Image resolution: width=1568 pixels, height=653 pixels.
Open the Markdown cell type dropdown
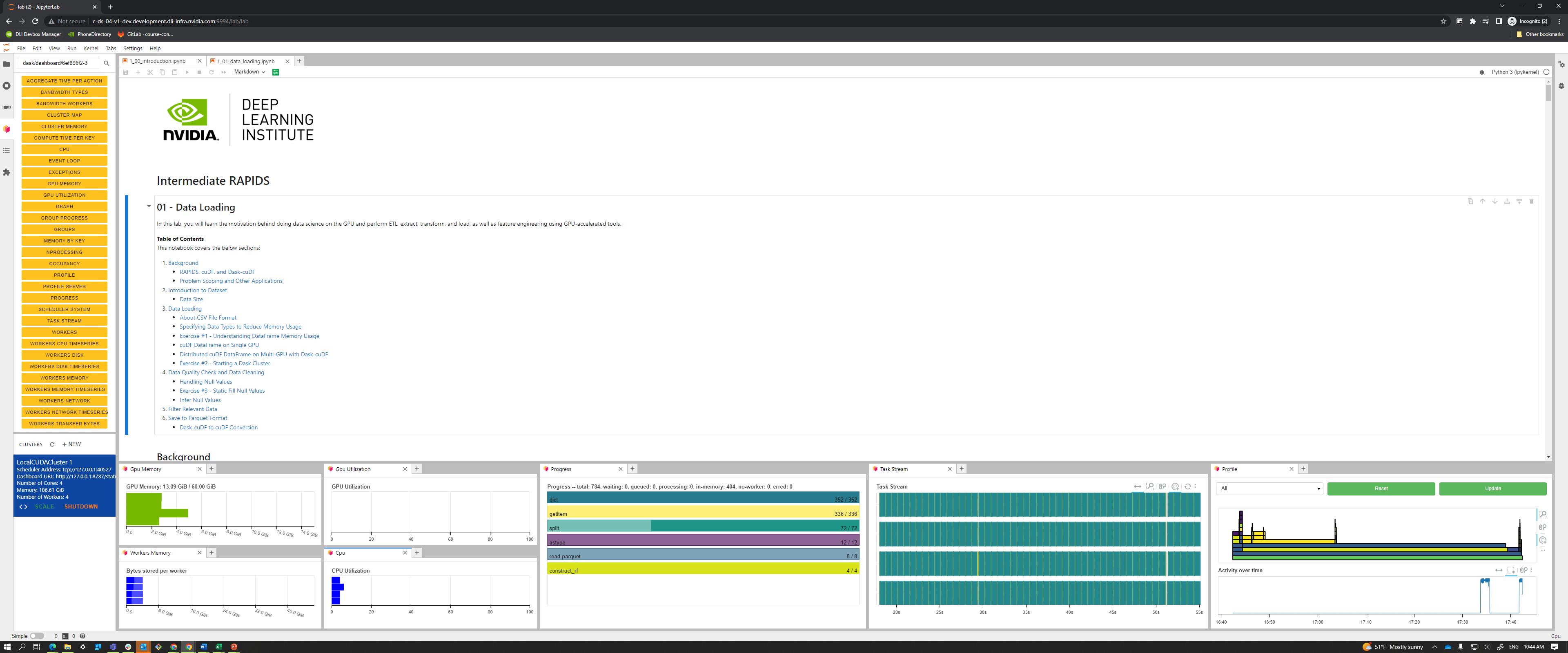pyautogui.click(x=249, y=72)
